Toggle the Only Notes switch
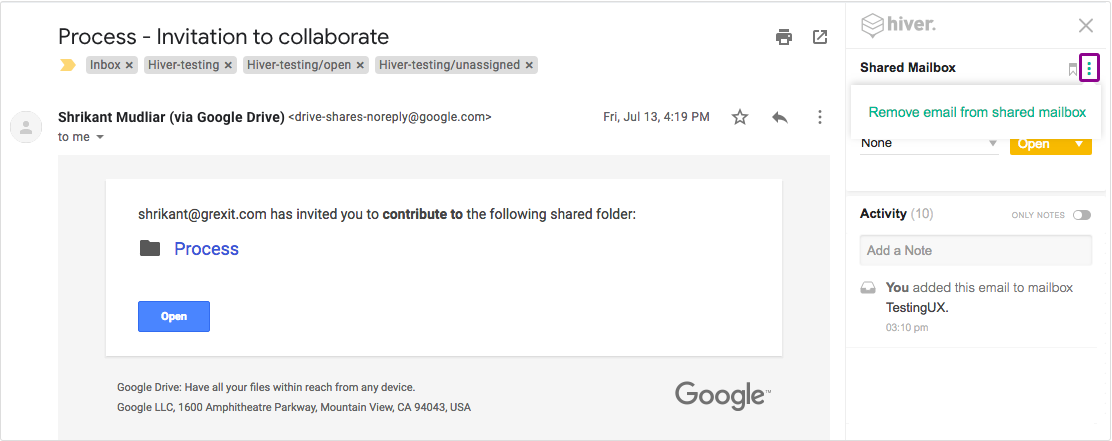1112x441 pixels. pyautogui.click(x=1082, y=215)
